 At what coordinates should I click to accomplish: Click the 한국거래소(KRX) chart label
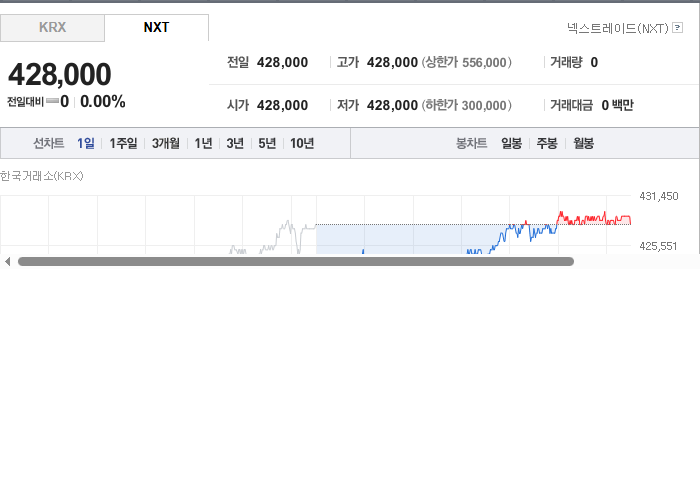[42, 176]
